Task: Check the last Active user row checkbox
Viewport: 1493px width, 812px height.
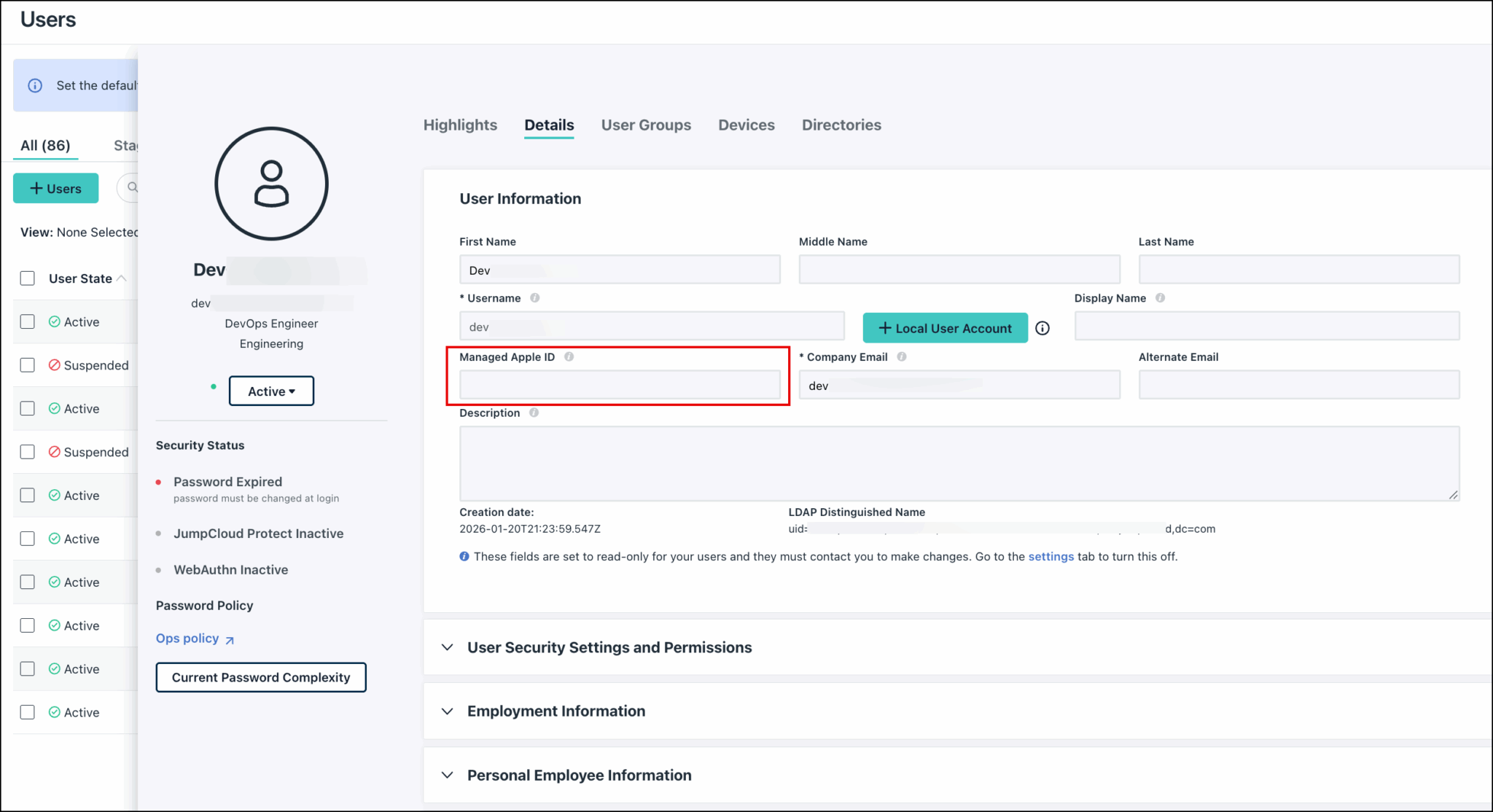Action: (x=28, y=712)
